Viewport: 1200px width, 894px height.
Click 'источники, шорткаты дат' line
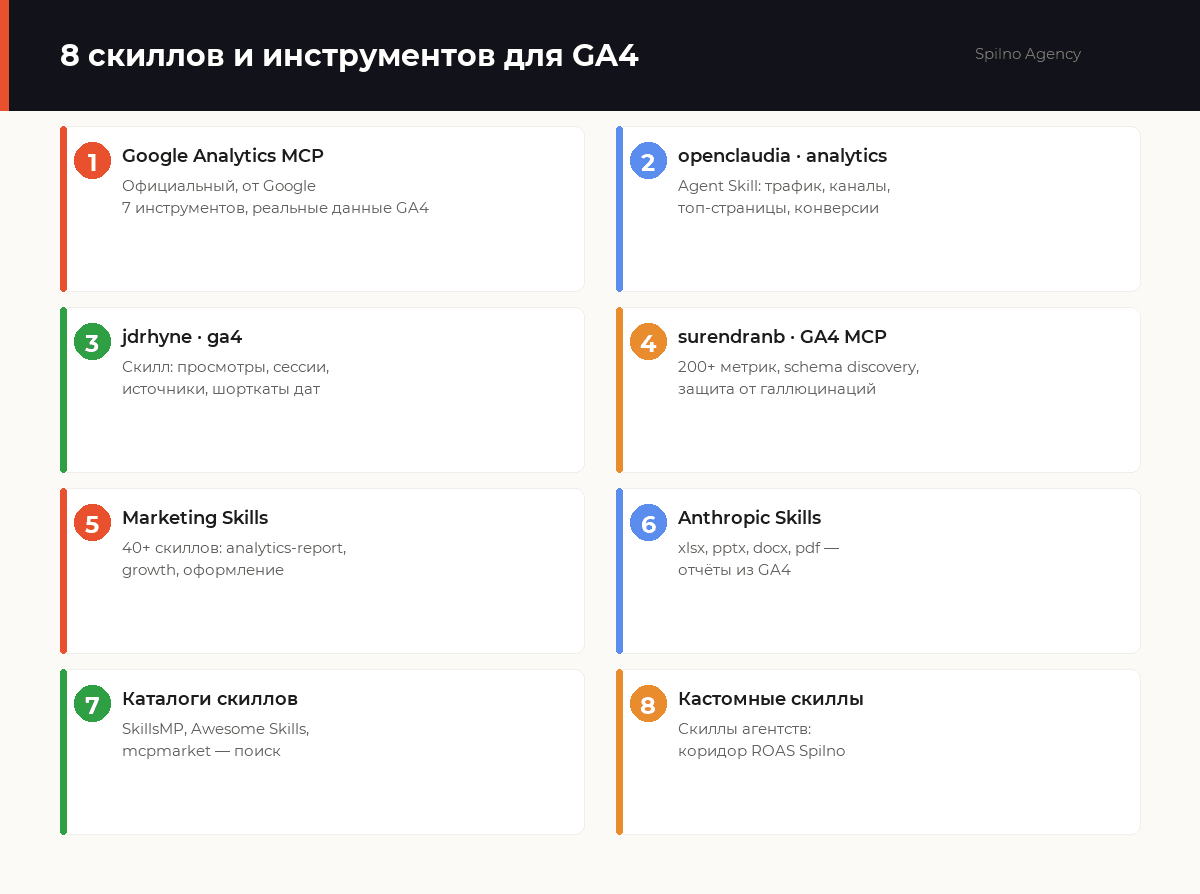221,389
